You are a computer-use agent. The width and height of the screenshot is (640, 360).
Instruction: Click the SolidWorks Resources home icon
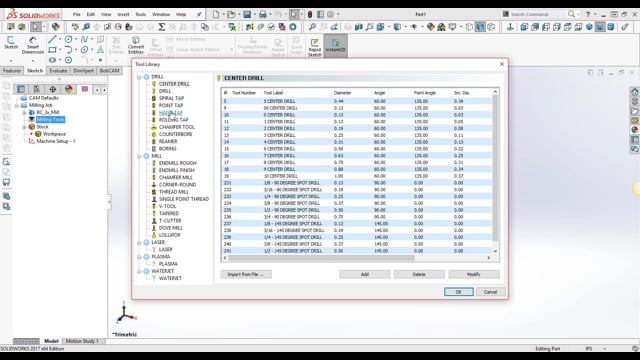pyautogui.click(x=634, y=91)
